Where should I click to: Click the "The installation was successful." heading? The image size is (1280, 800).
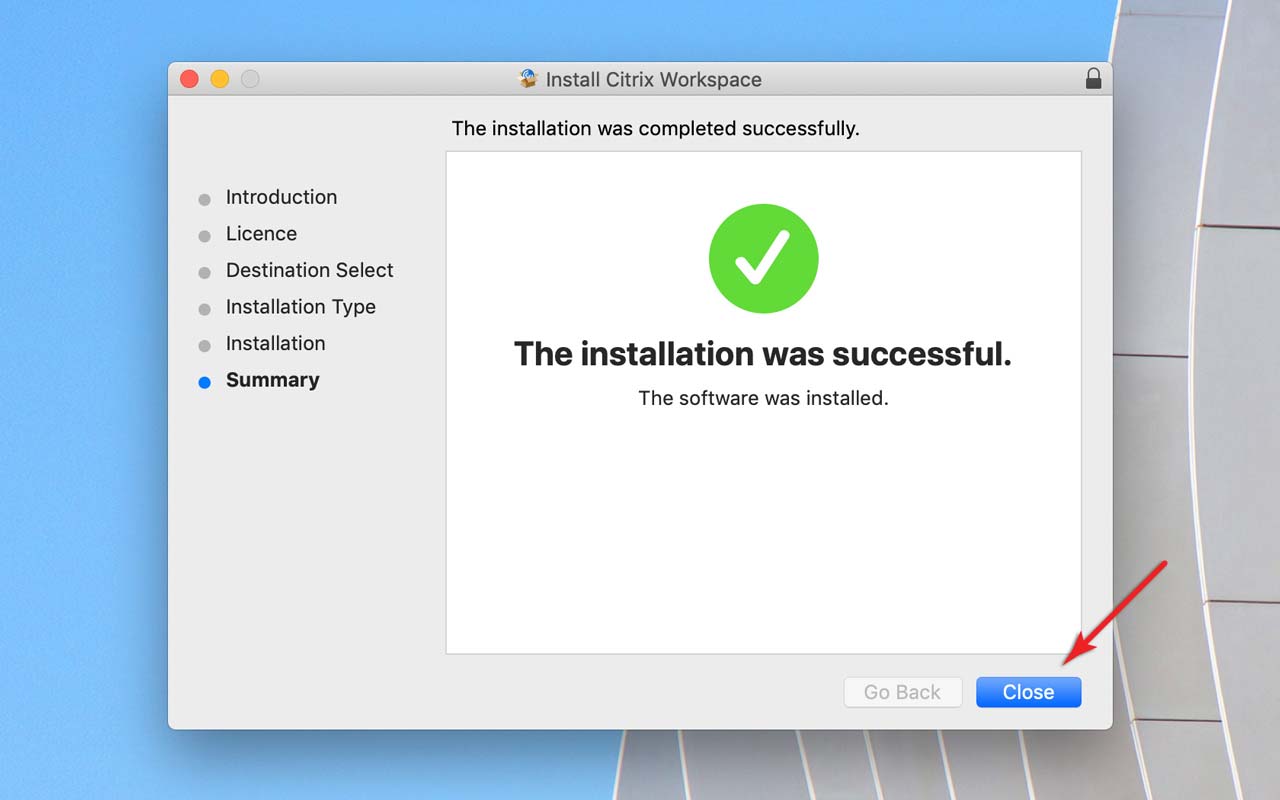762,354
